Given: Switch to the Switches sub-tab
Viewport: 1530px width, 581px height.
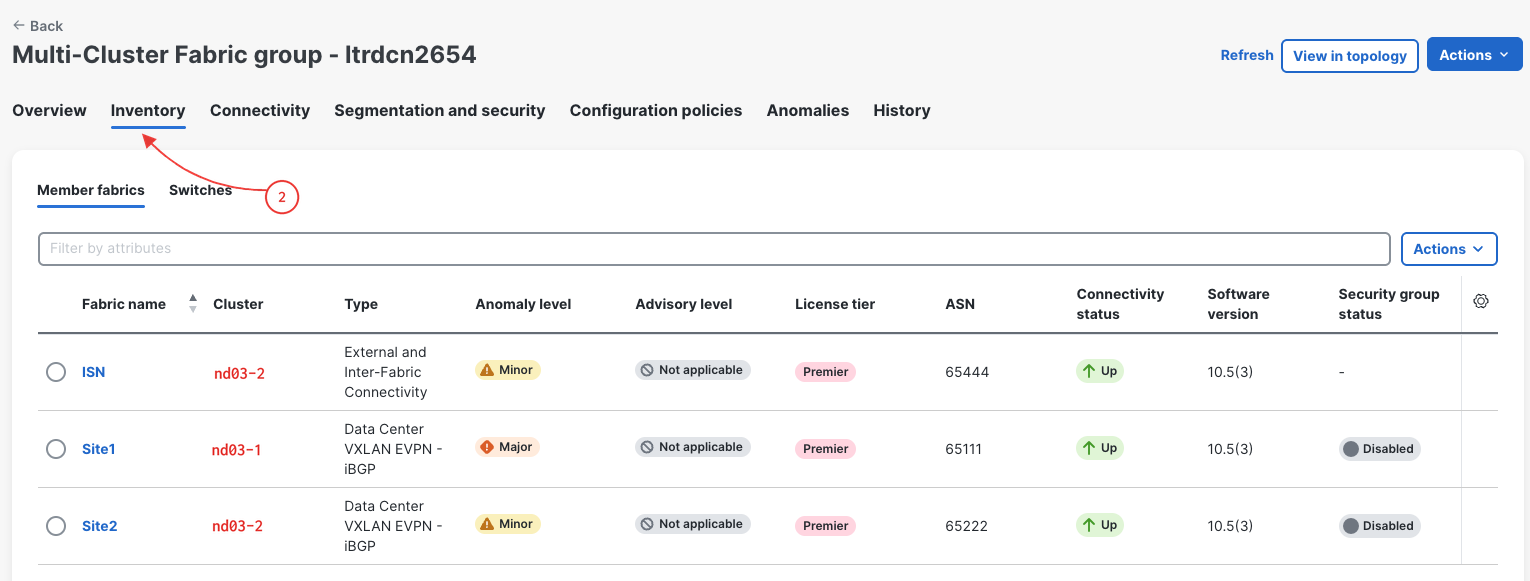Looking at the screenshot, I should click(200, 190).
